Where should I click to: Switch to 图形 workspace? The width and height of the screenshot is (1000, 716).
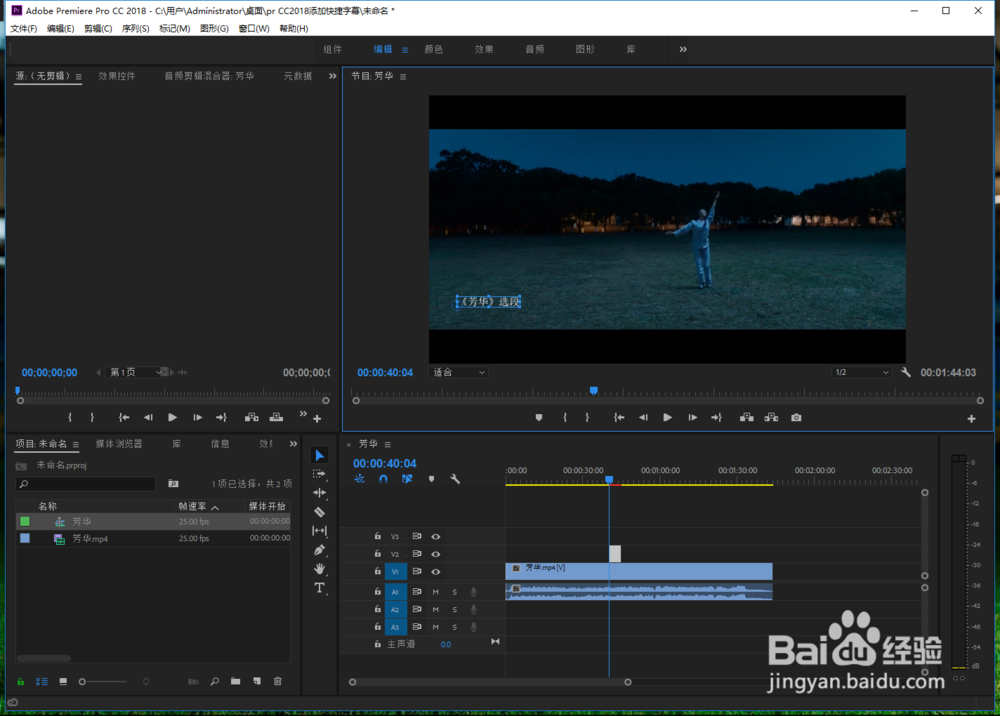585,49
